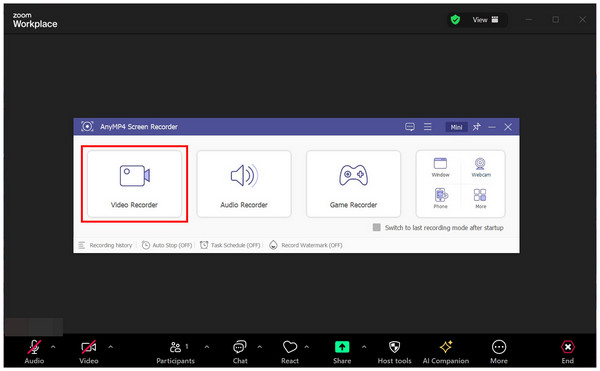Screen dimensions: 600x371
Task: Select the Phone recording icon
Action: 440,199
